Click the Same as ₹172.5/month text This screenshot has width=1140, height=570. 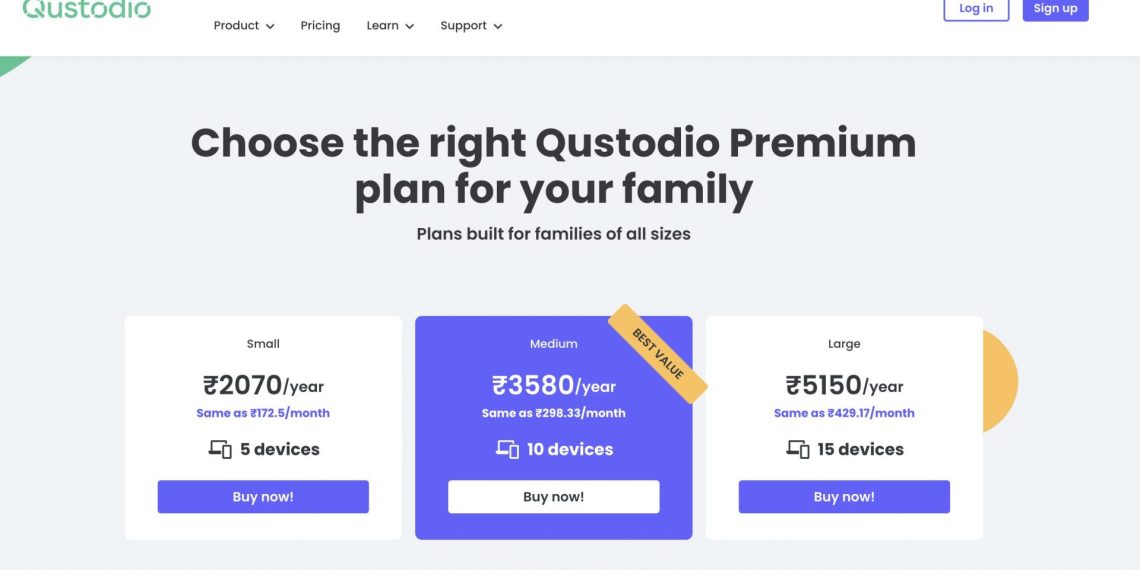[263, 413]
